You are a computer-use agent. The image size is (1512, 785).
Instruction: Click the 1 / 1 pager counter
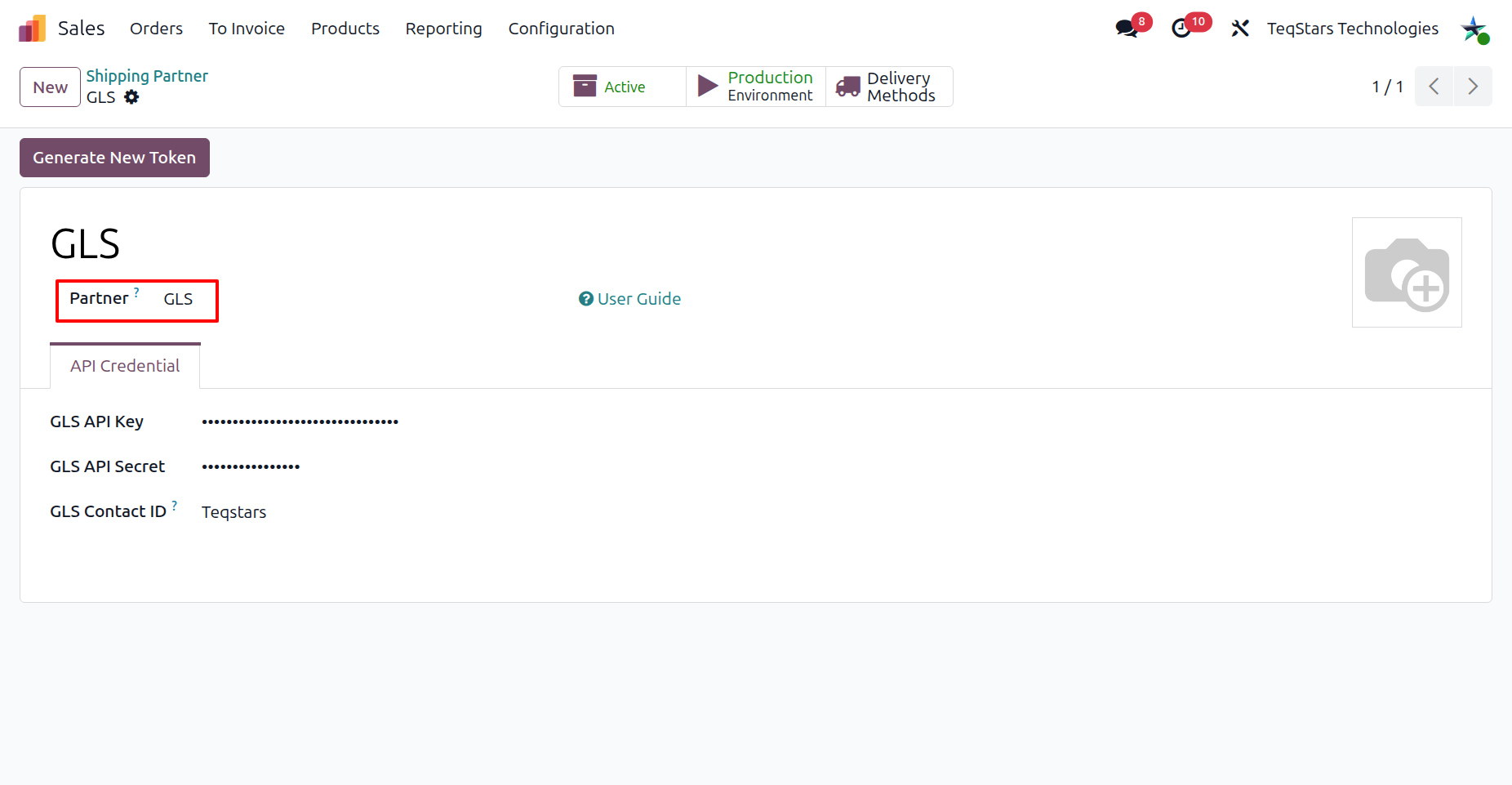[x=1387, y=87]
